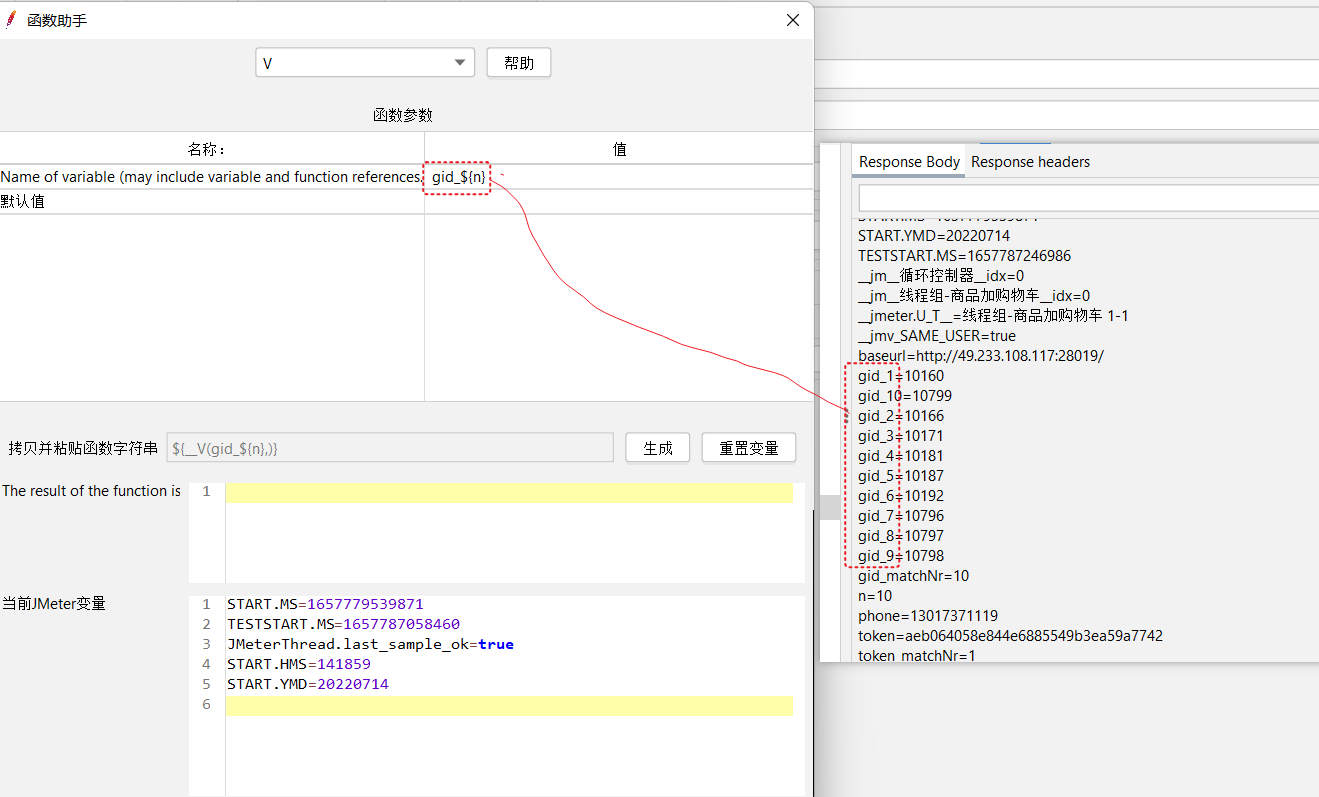Open the function selector dropdown showing V
The width and height of the screenshot is (1319, 797).
[x=364, y=63]
